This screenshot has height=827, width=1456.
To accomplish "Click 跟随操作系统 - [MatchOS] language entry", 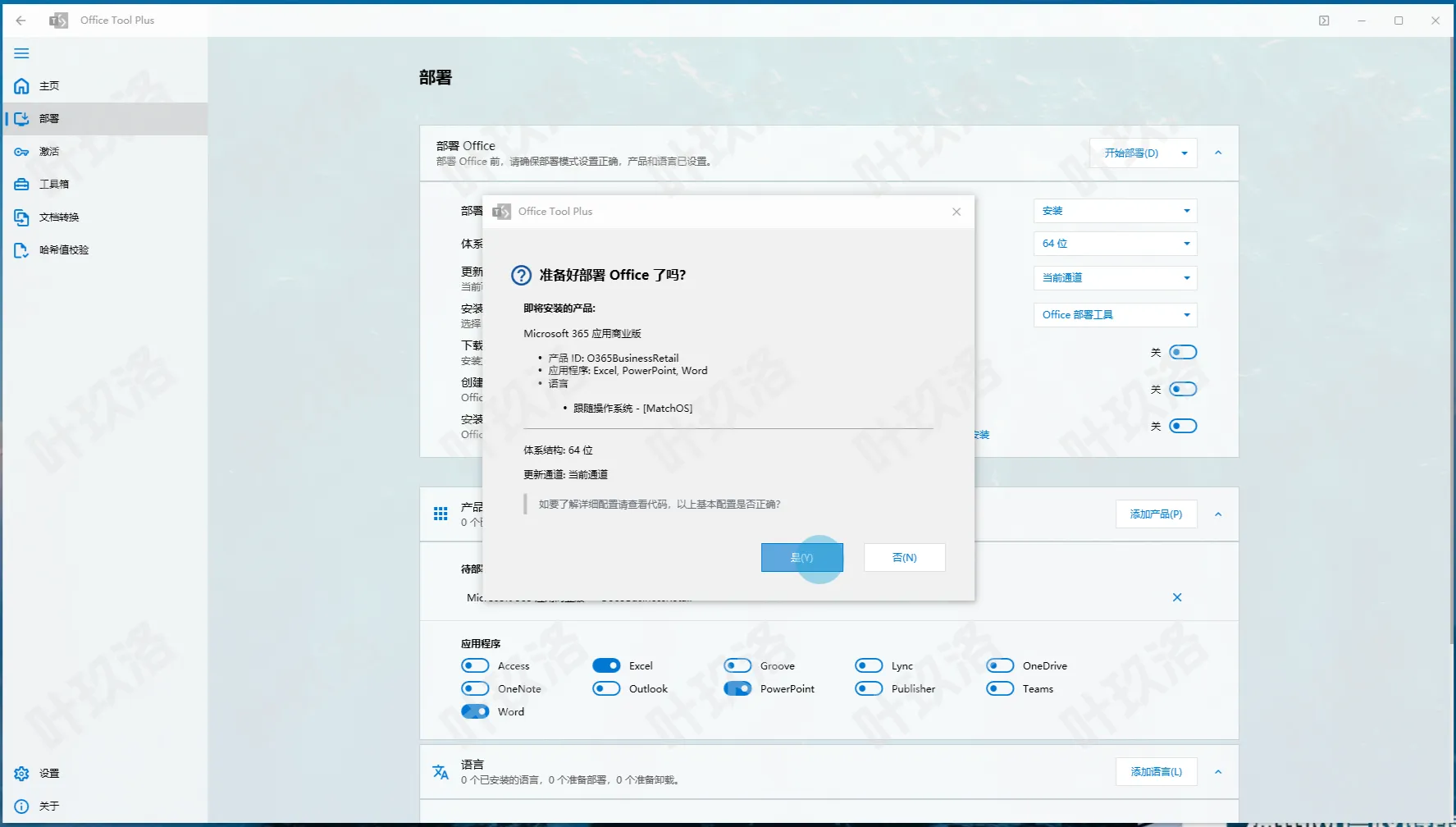I will tap(632, 409).
